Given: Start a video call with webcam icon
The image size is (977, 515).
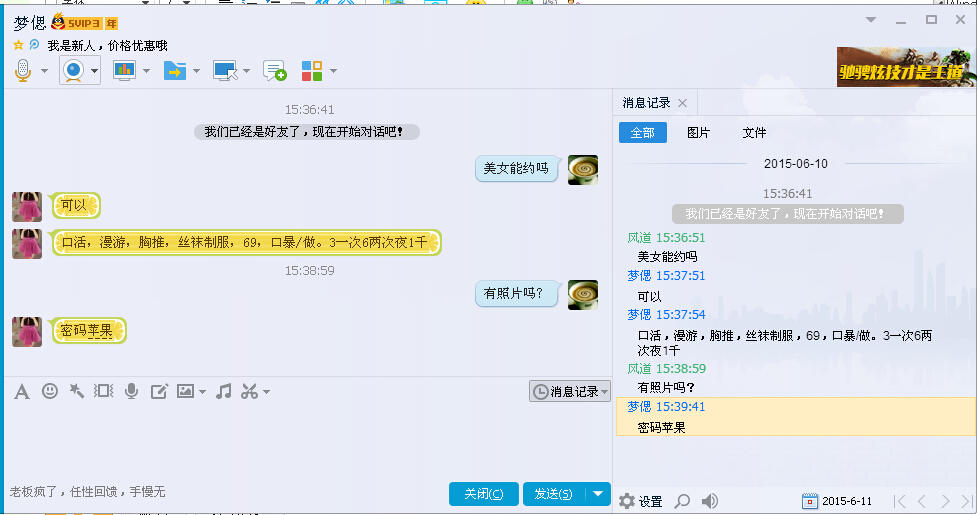Looking at the screenshot, I should click(74, 70).
